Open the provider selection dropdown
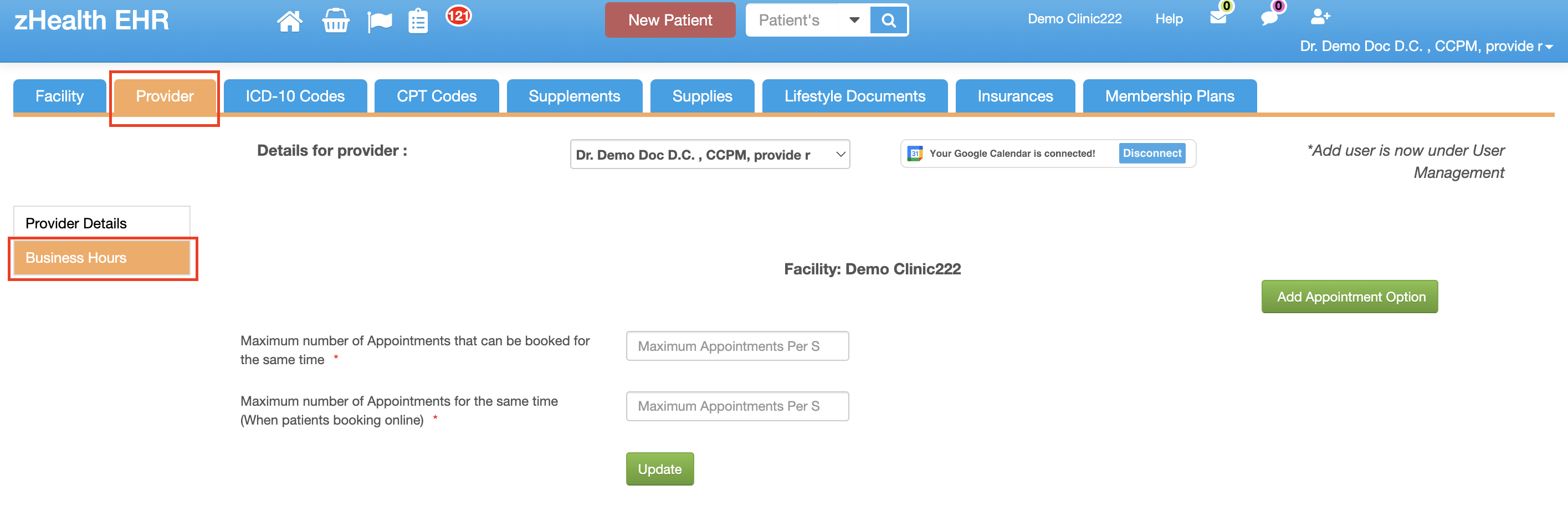The height and width of the screenshot is (531, 1568). pyautogui.click(x=709, y=155)
